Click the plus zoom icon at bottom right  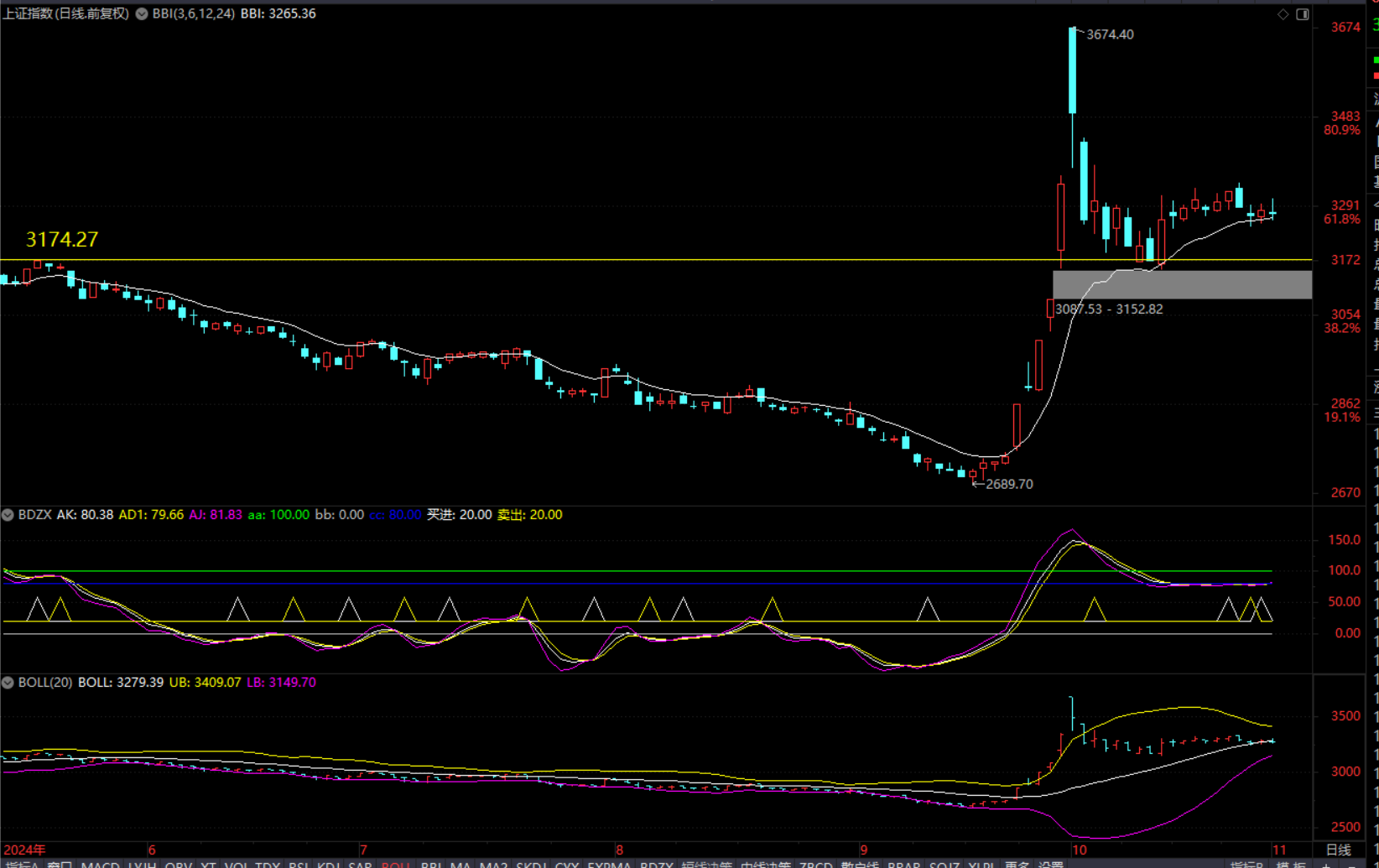coord(1326,864)
